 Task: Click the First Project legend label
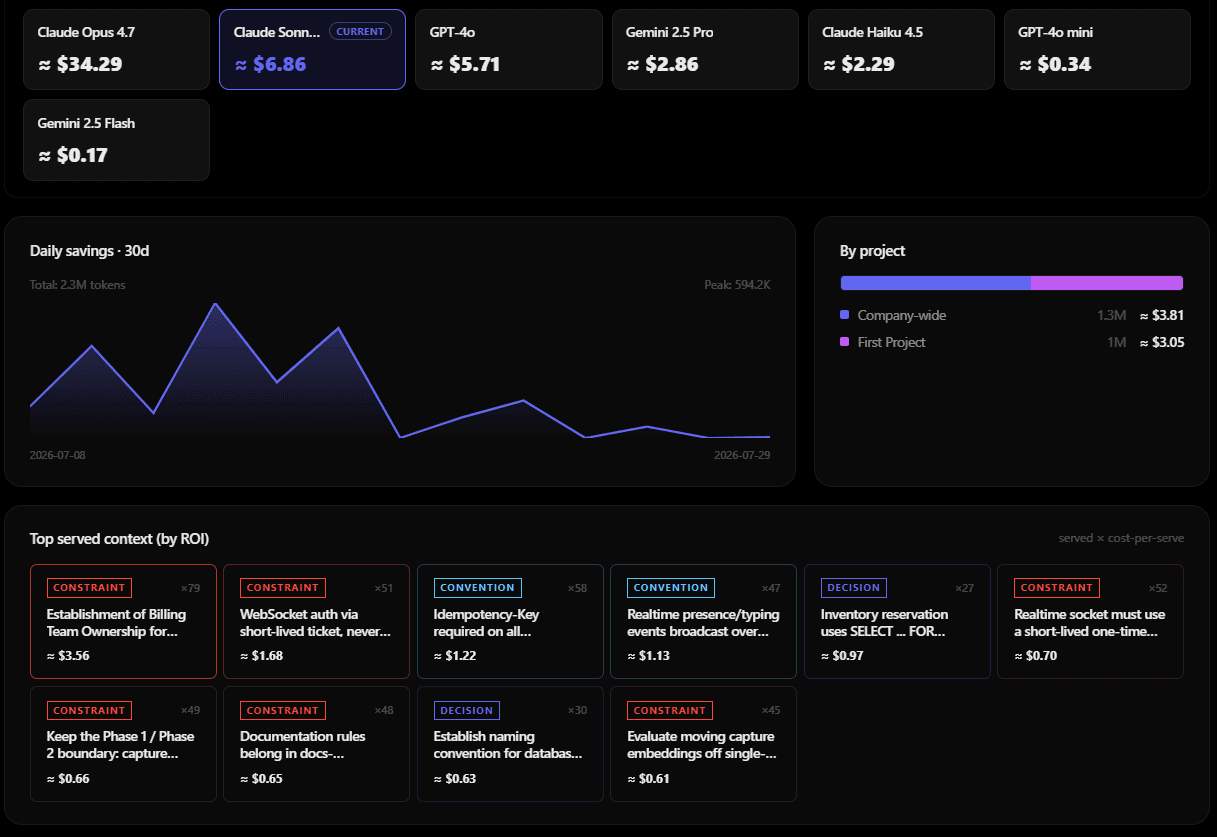point(891,342)
